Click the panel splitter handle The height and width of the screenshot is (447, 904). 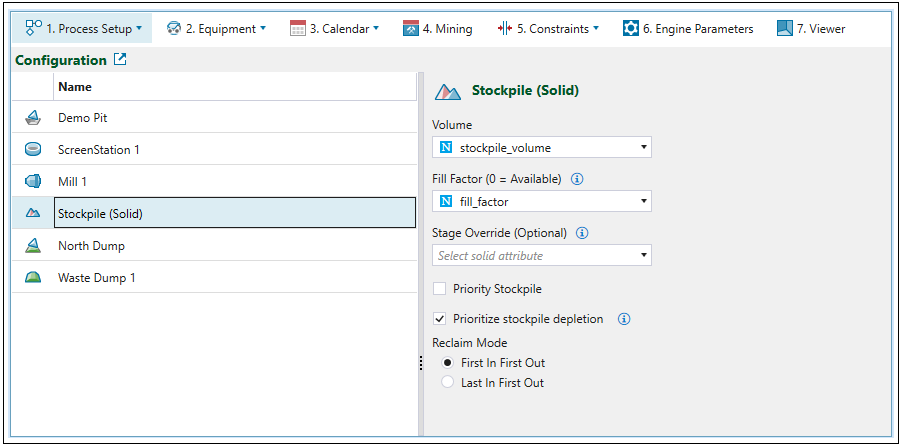pos(420,366)
